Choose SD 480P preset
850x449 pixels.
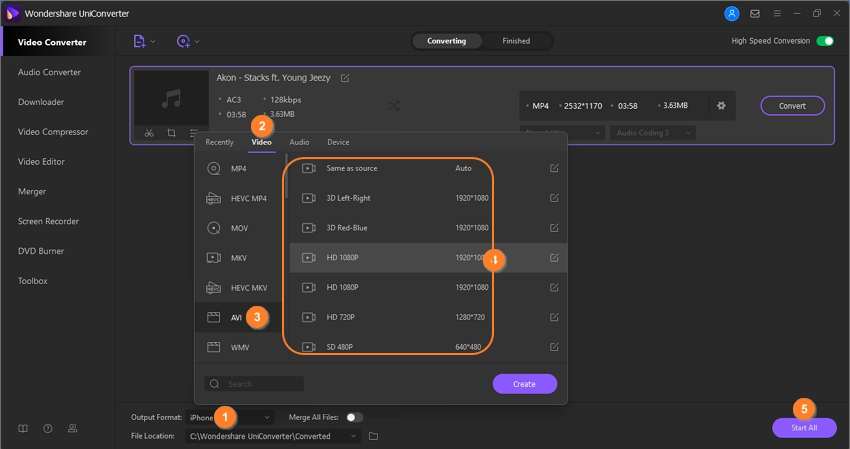point(428,347)
